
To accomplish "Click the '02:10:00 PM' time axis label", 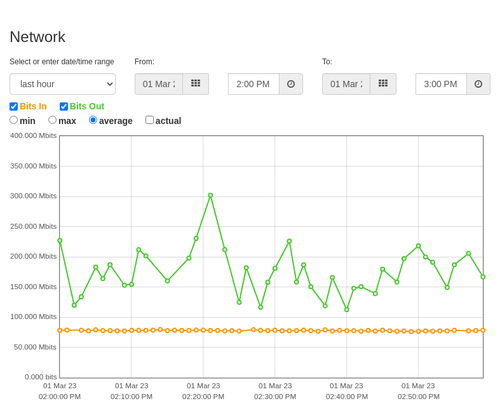I will click(131, 397).
